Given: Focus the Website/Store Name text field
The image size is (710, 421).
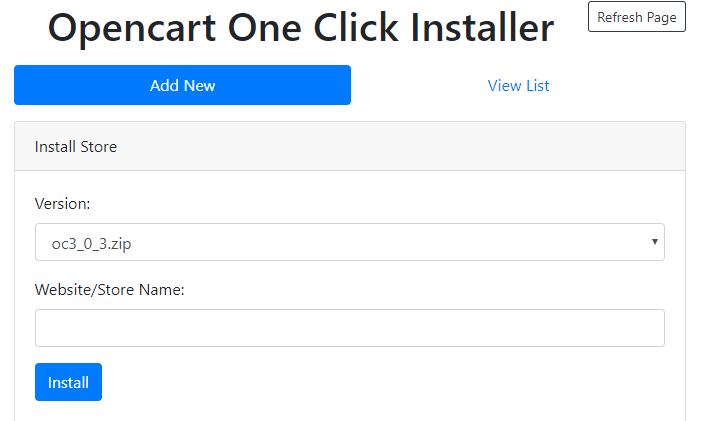Looking at the screenshot, I should pyautogui.click(x=350, y=328).
